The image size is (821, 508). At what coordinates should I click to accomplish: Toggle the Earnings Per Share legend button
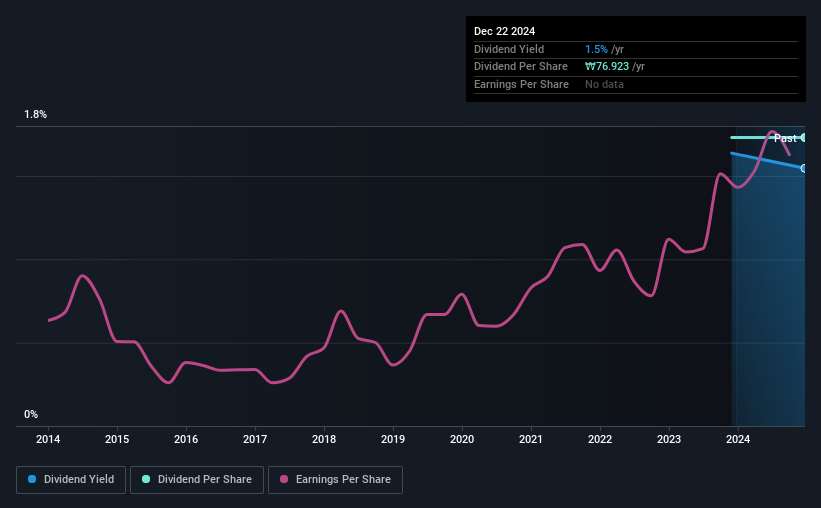click(335, 480)
